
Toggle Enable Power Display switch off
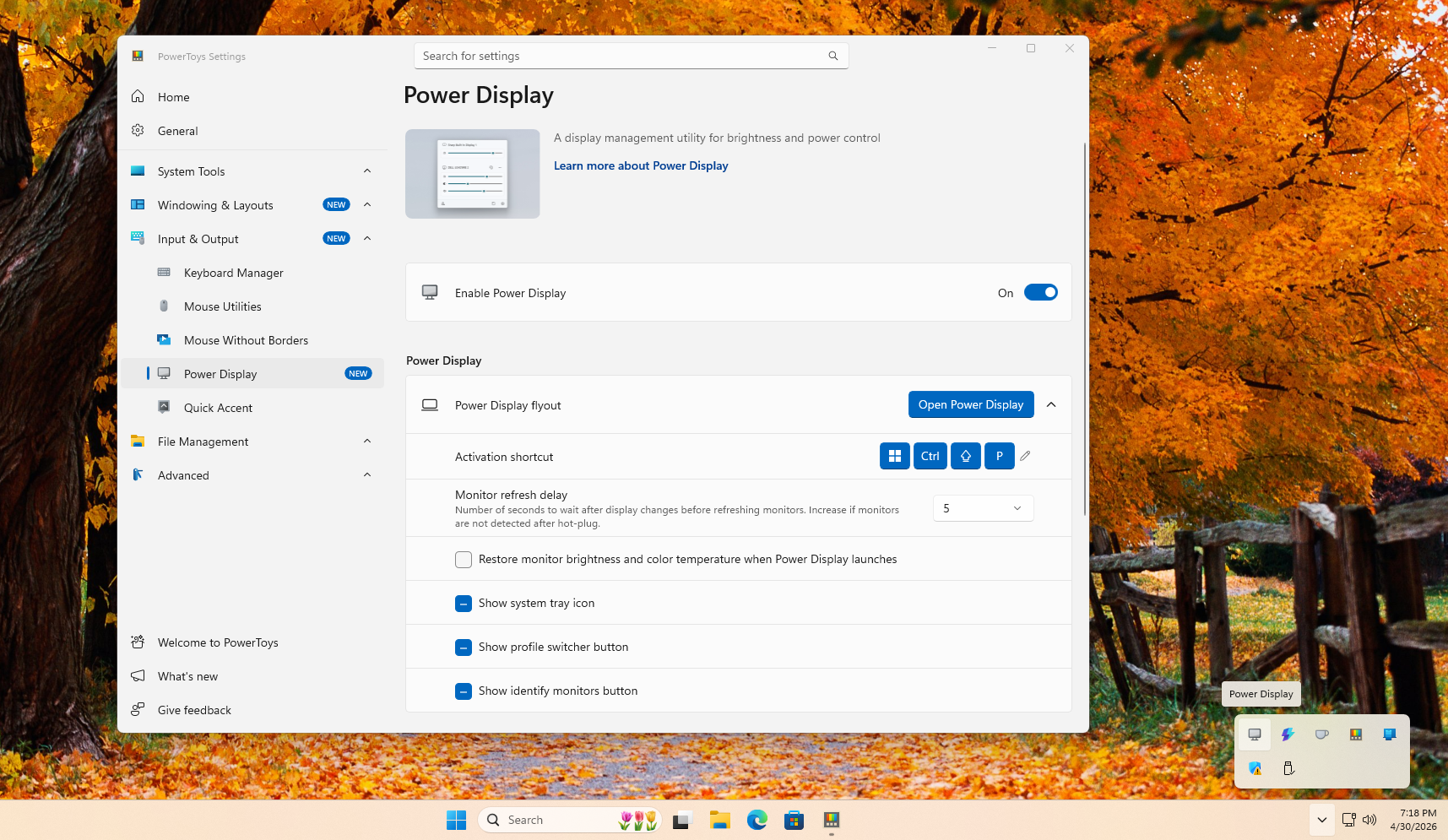[1041, 292]
